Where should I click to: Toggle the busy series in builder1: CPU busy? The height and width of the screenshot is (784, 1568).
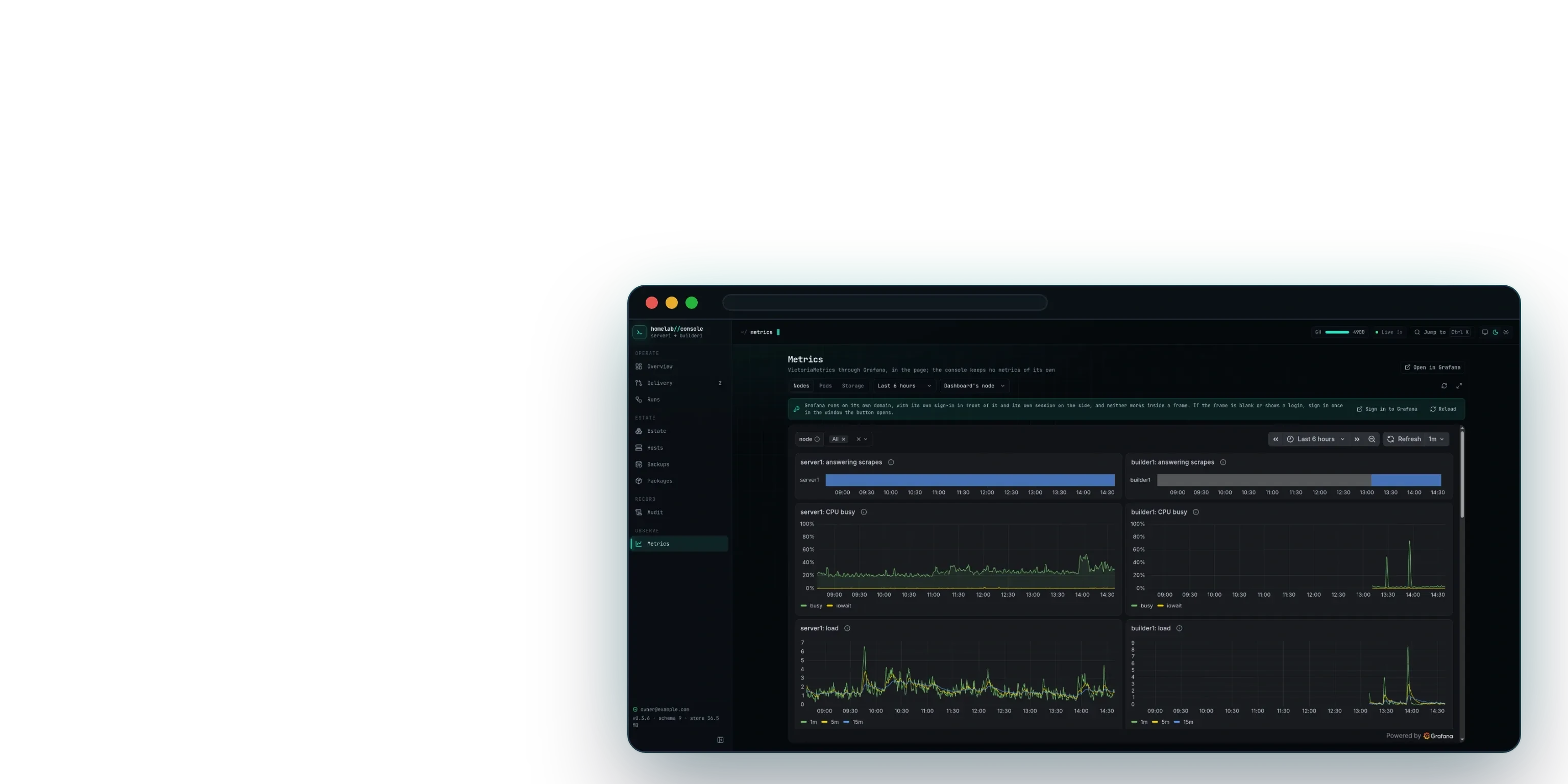1142,606
